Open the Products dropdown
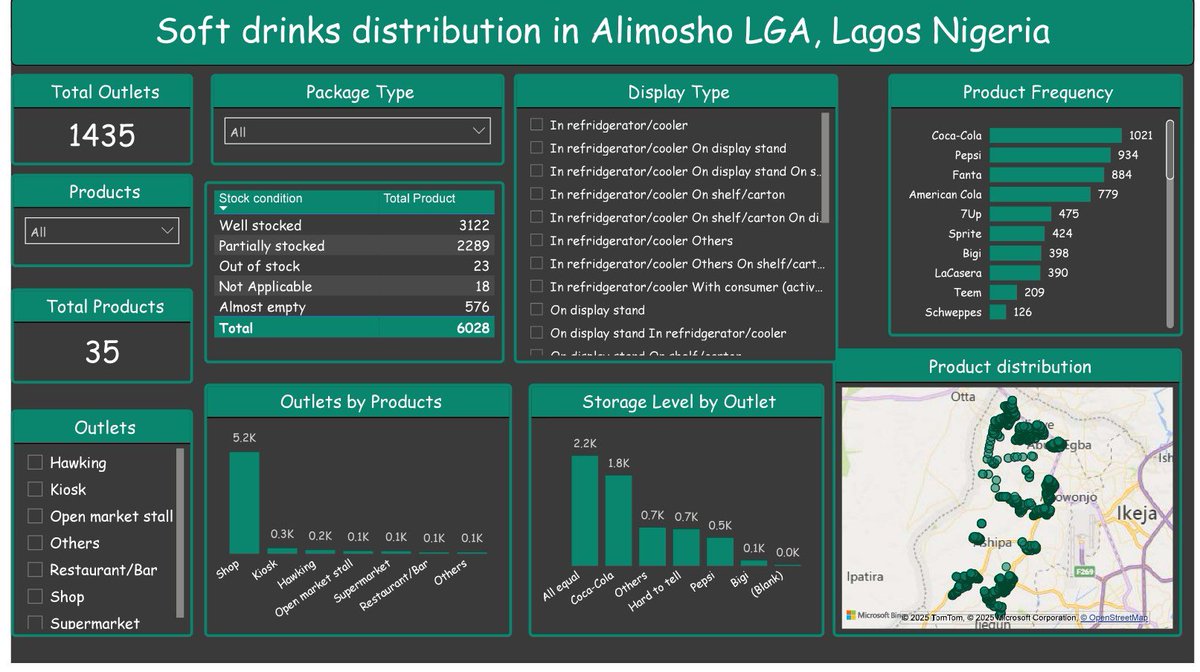Image resolution: width=1200 pixels, height=672 pixels. click(x=102, y=231)
